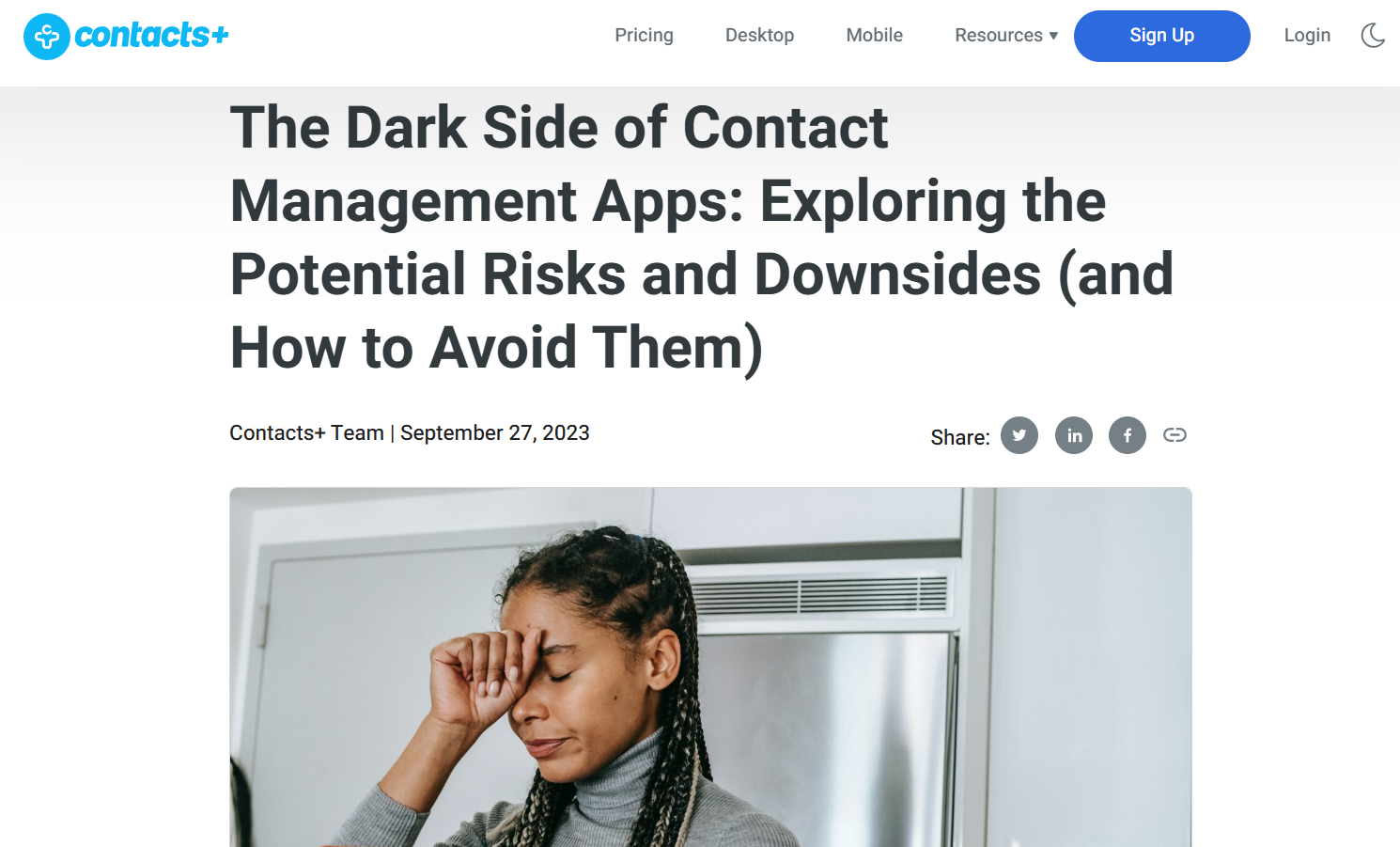Open the Pricing page
Image resolution: width=1400 pixels, height=847 pixels.
(644, 35)
